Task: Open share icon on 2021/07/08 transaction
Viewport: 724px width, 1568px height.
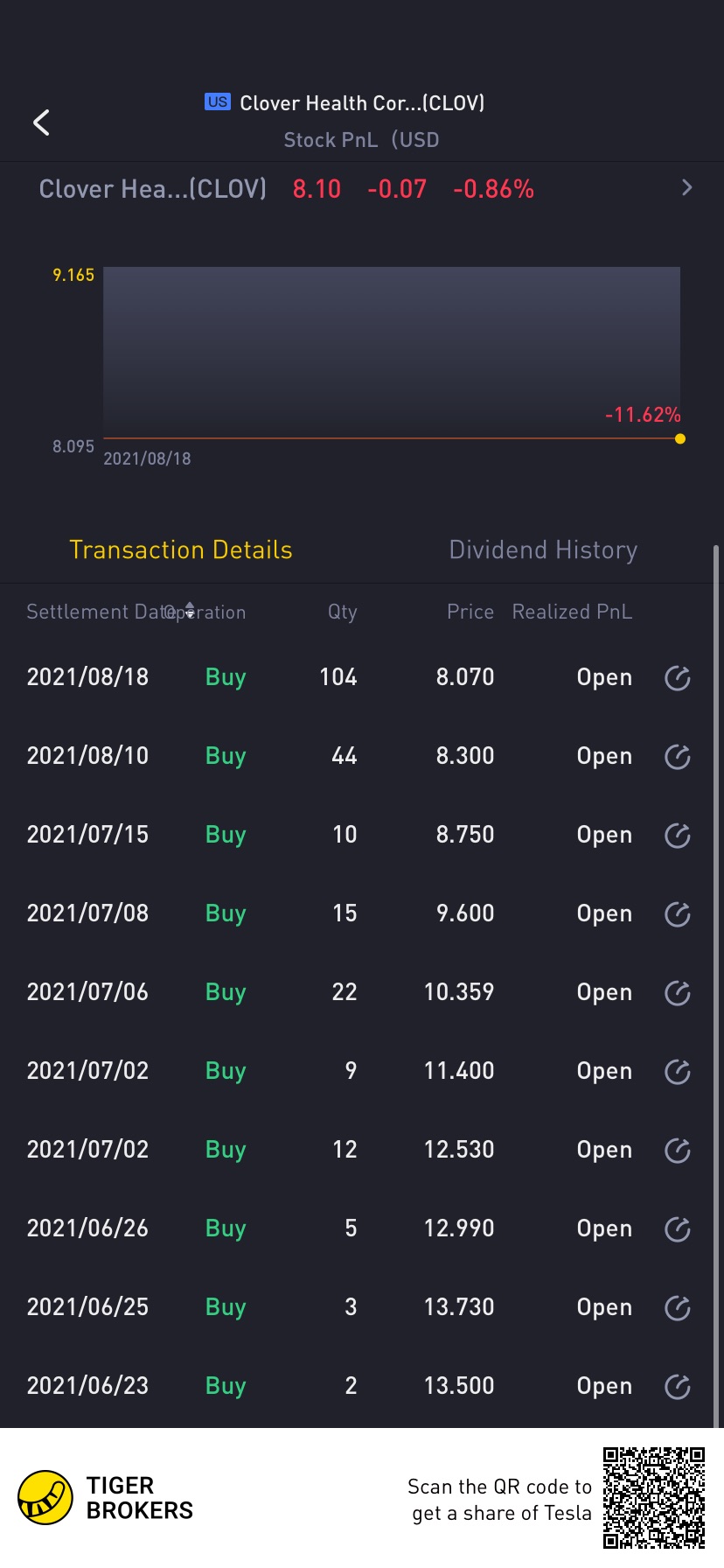Action: (678, 914)
